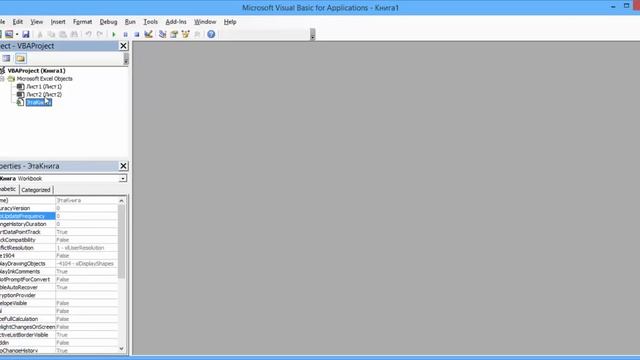640x360 pixels.
Task: Open Object Browser toolbar icon
Action: coord(186,34)
